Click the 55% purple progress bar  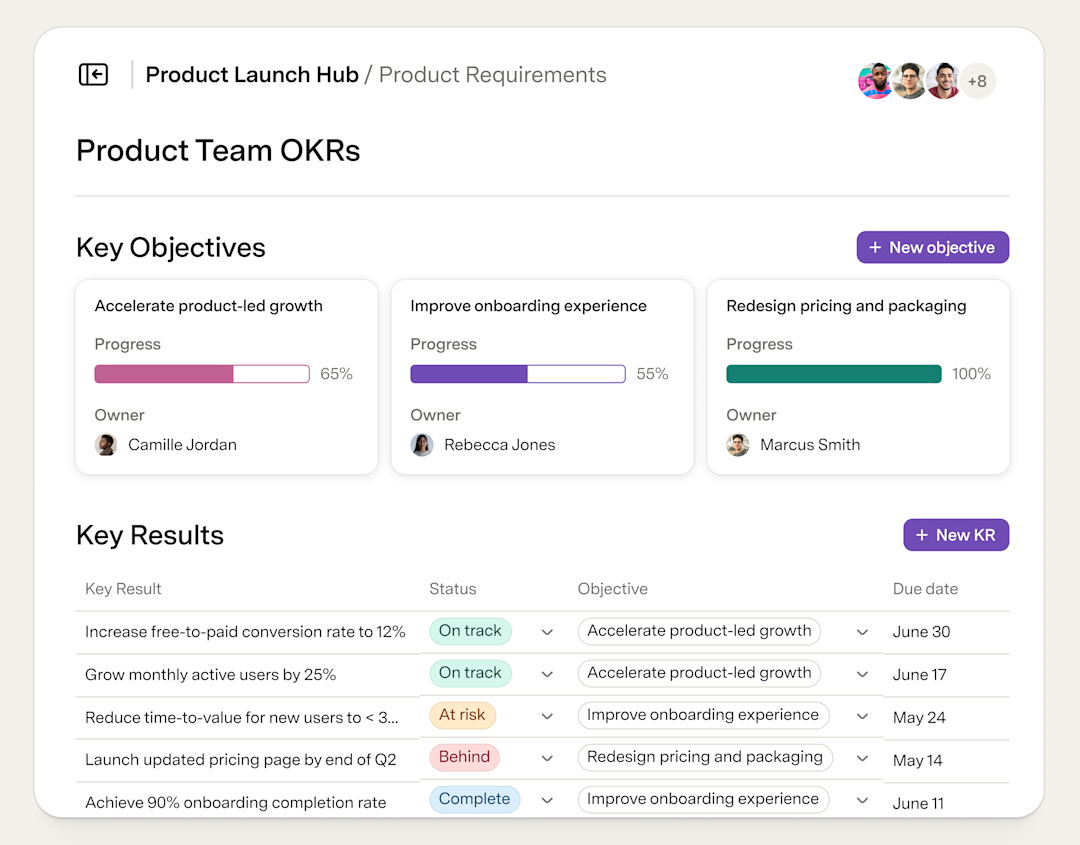tap(518, 374)
